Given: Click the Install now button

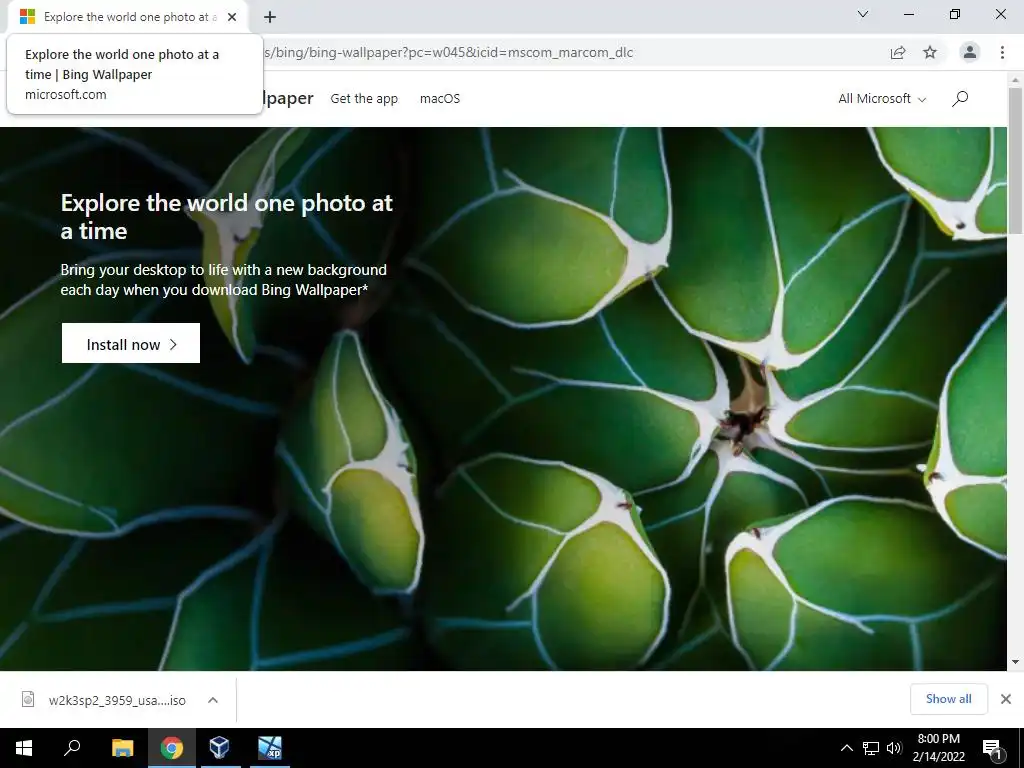Looking at the screenshot, I should pos(131,343).
